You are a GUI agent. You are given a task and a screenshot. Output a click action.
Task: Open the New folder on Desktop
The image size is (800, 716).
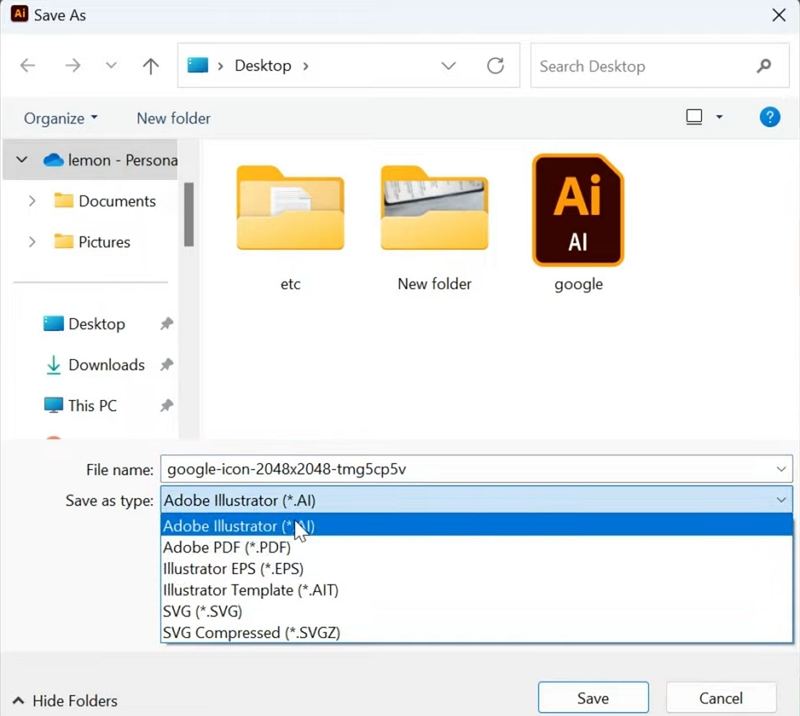pyautogui.click(x=434, y=210)
